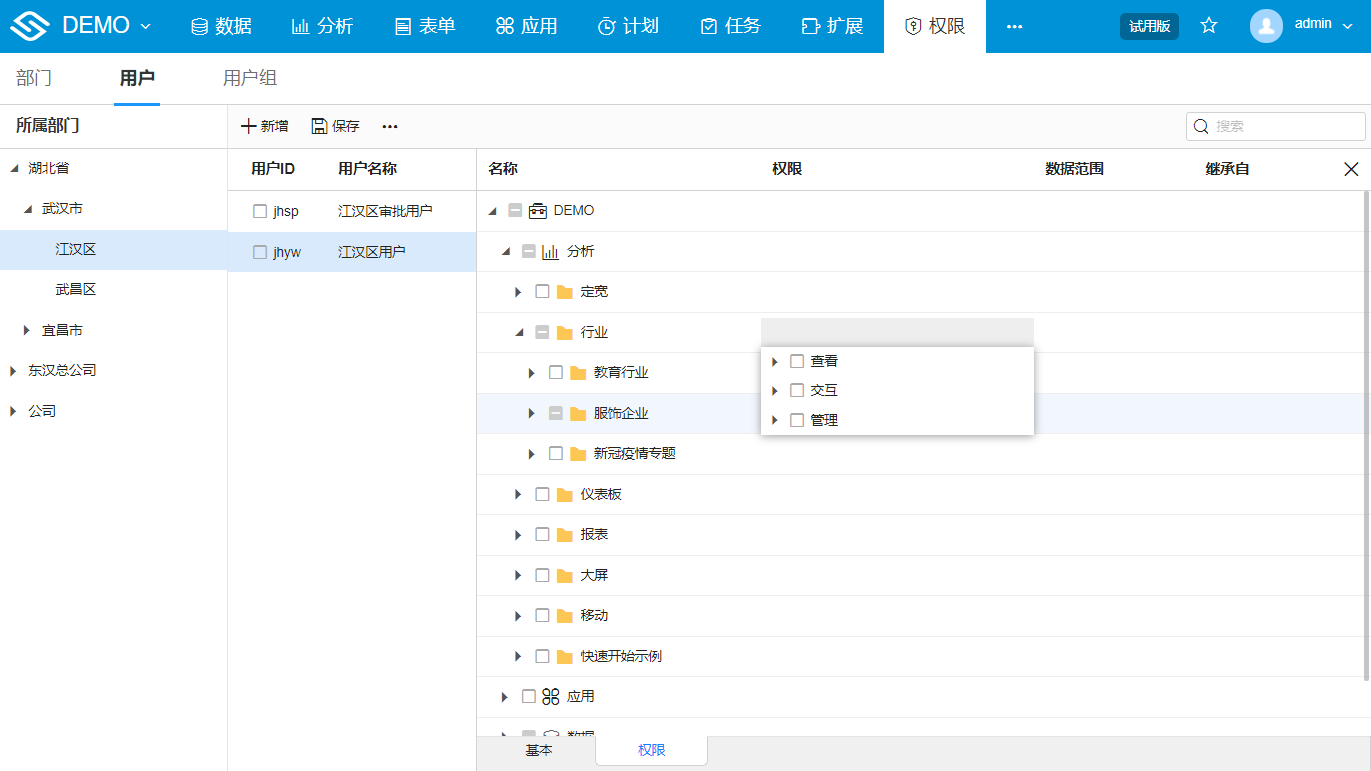Click the 分析 chart icon in tree
The image size is (1371, 771).
point(551,251)
